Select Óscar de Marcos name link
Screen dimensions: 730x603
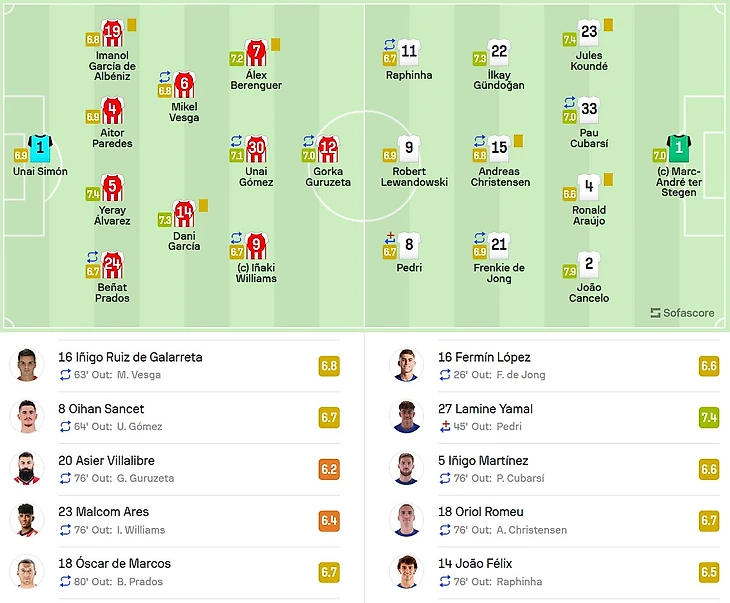(115, 563)
